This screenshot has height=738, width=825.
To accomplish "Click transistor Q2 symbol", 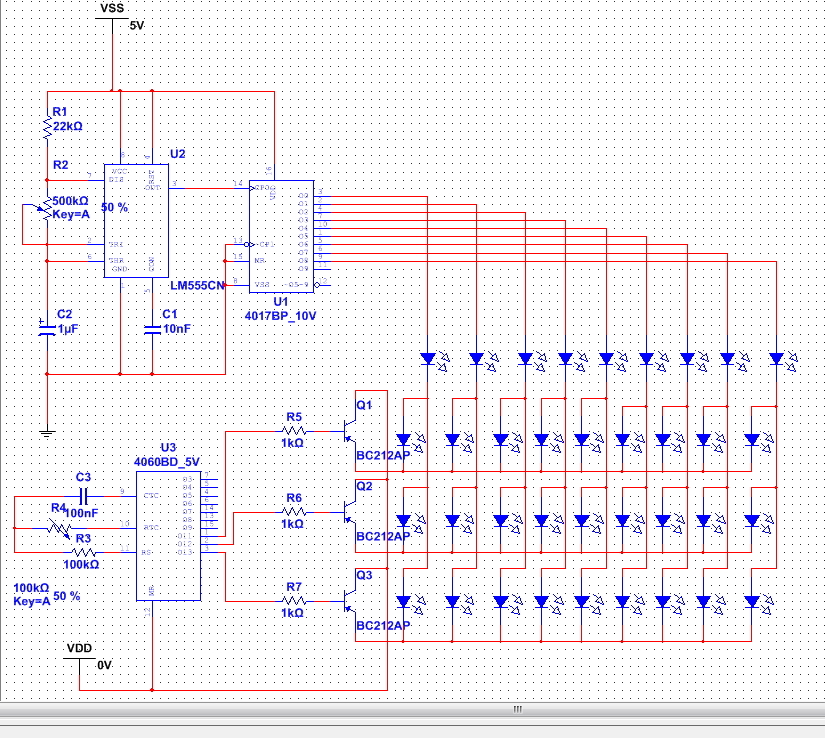I will pos(349,512).
